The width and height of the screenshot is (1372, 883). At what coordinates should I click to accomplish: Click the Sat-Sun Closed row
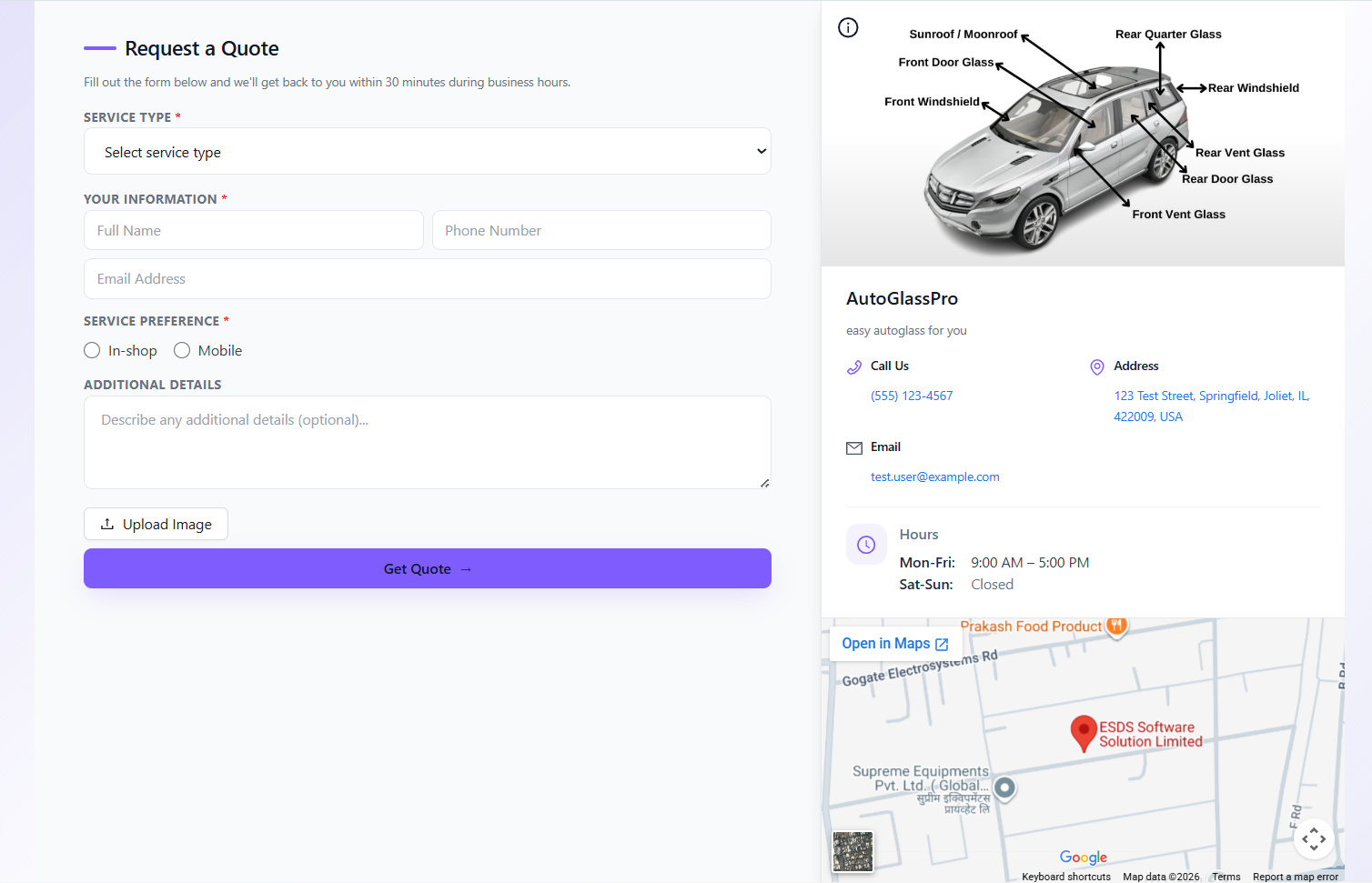(x=956, y=584)
